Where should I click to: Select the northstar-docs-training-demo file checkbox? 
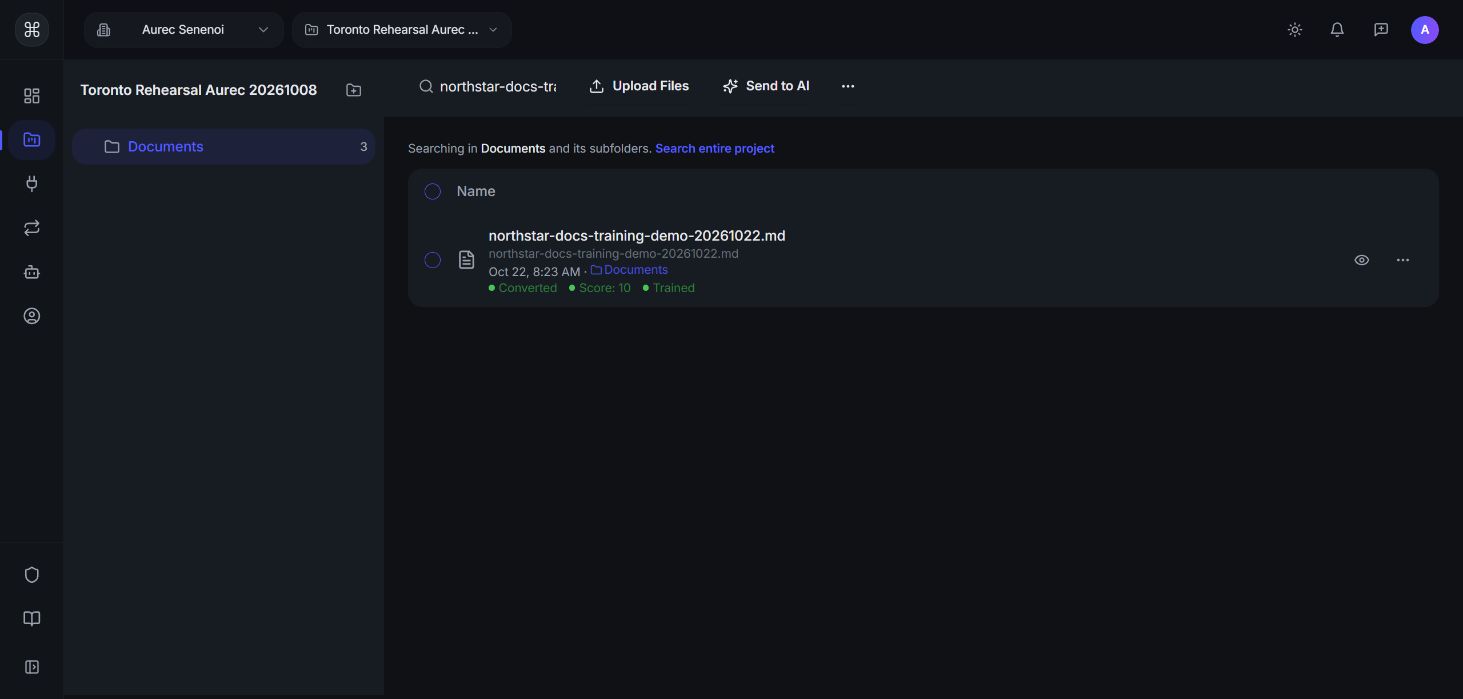click(433, 260)
